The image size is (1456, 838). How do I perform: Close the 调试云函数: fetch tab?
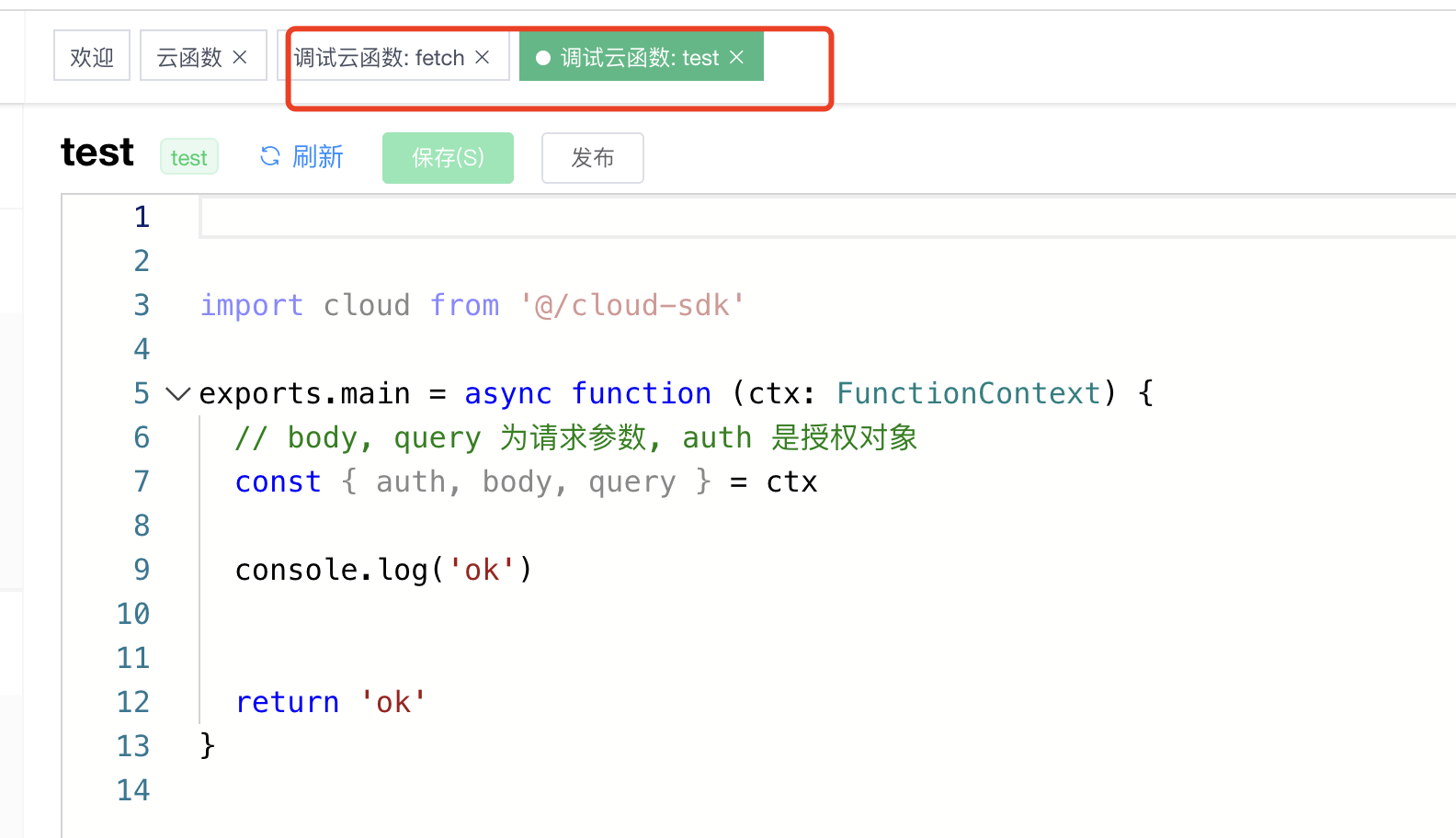[x=482, y=57]
